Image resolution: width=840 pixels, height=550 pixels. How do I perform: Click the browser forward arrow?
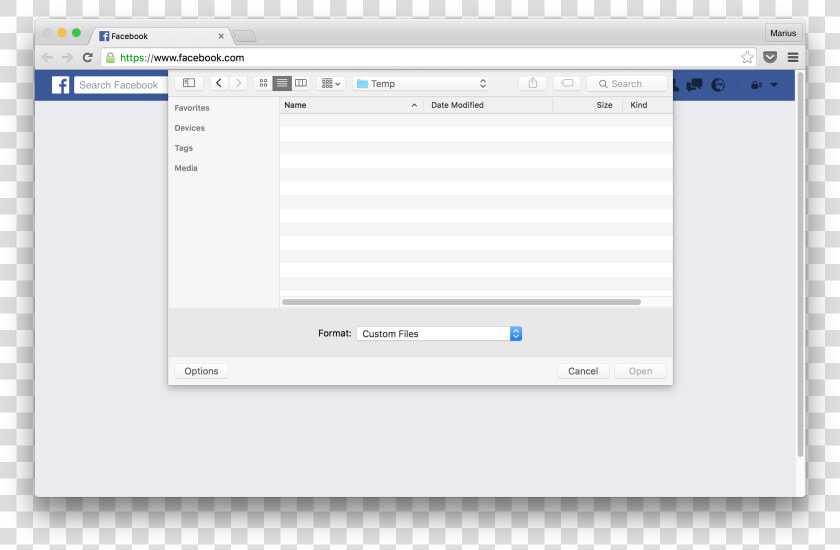click(x=67, y=57)
